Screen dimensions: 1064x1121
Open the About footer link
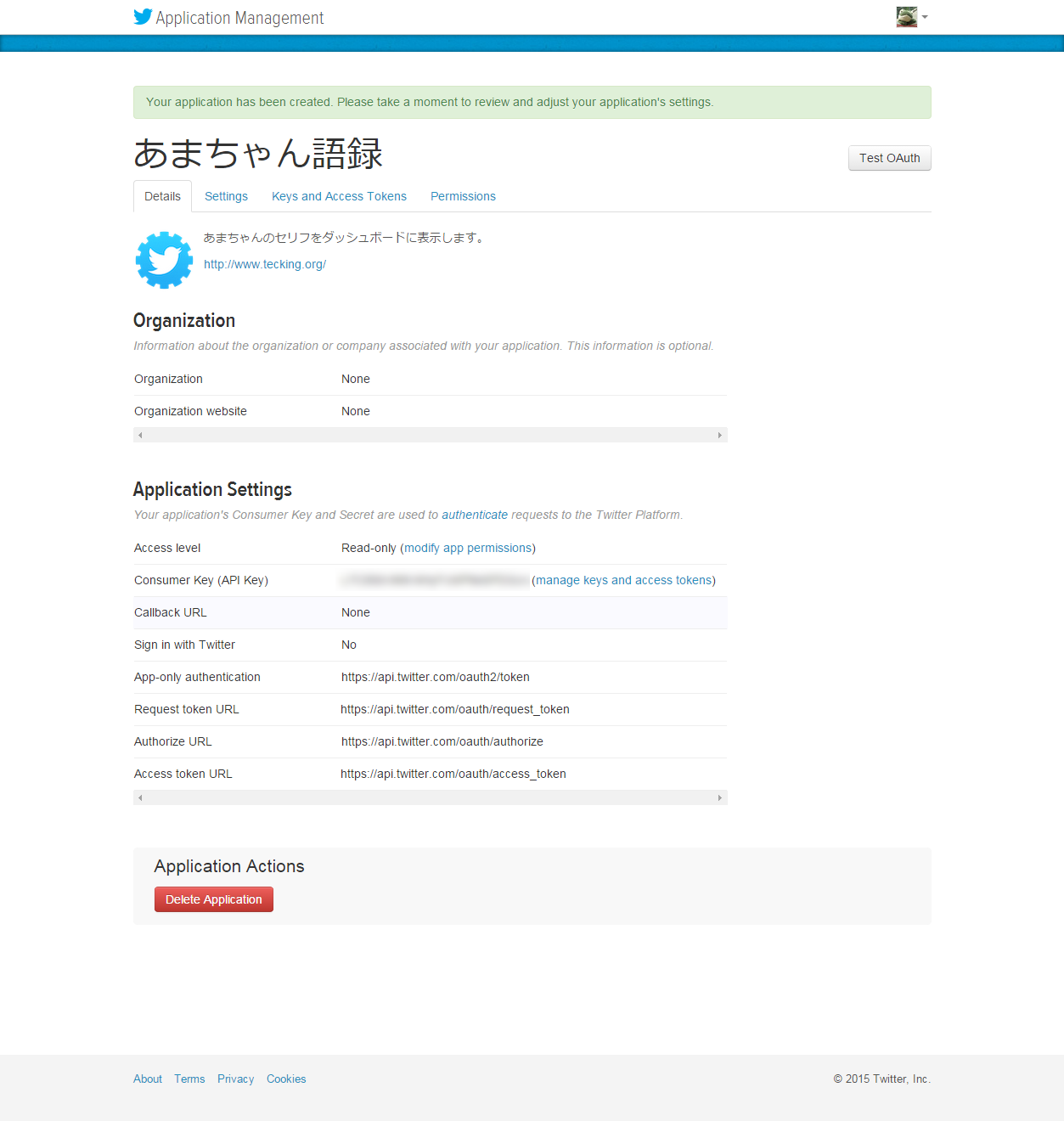(148, 1079)
